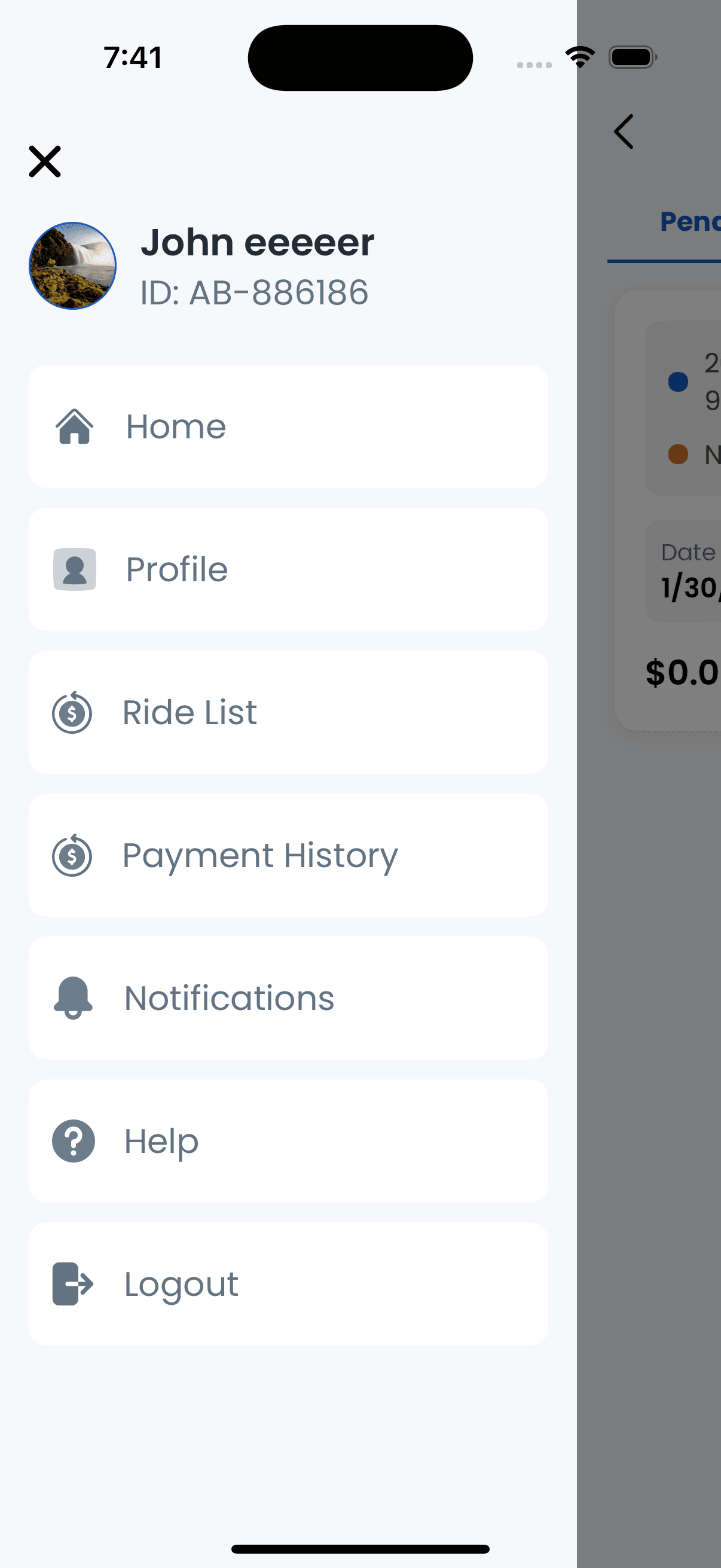The width and height of the screenshot is (721, 1568).
Task: Tap the name John eeeeer
Action: pyautogui.click(x=257, y=242)
